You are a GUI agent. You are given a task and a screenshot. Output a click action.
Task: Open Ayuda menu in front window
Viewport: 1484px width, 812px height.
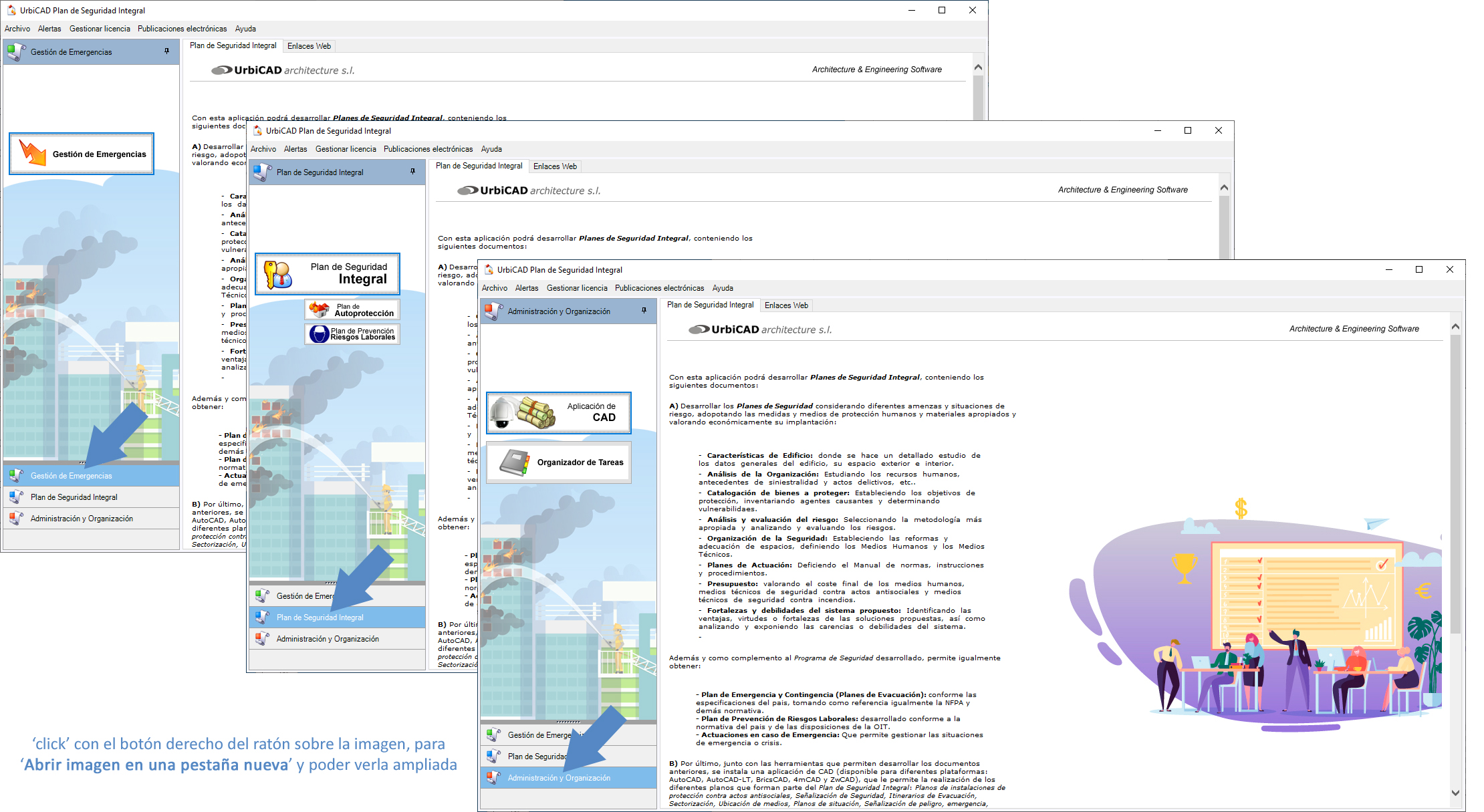(723, 288)
